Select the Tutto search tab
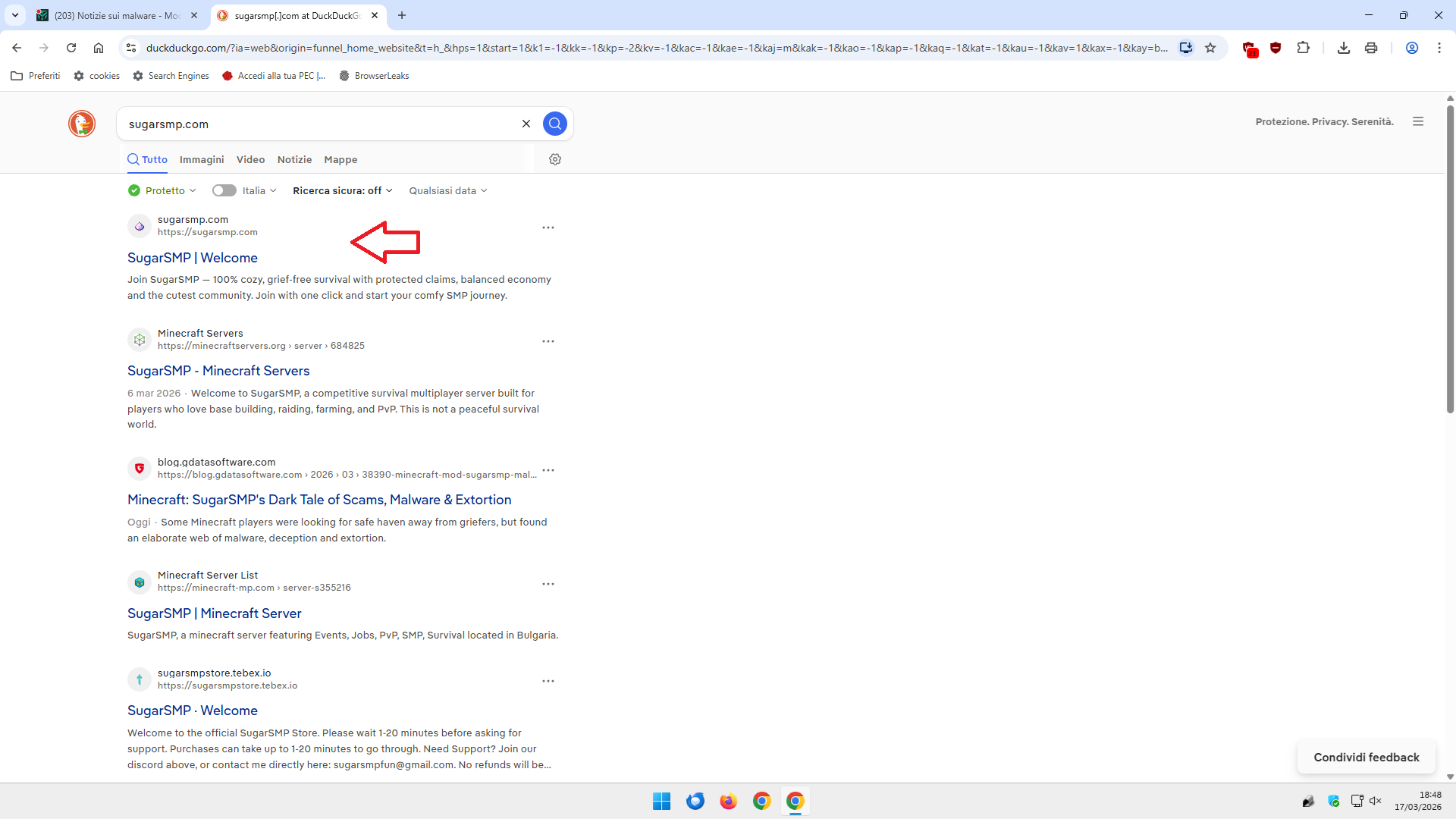 [x=147, y=159]
